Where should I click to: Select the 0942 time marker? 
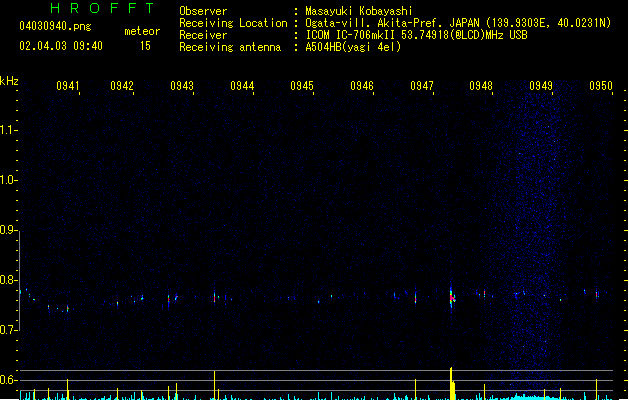(122, 85)
